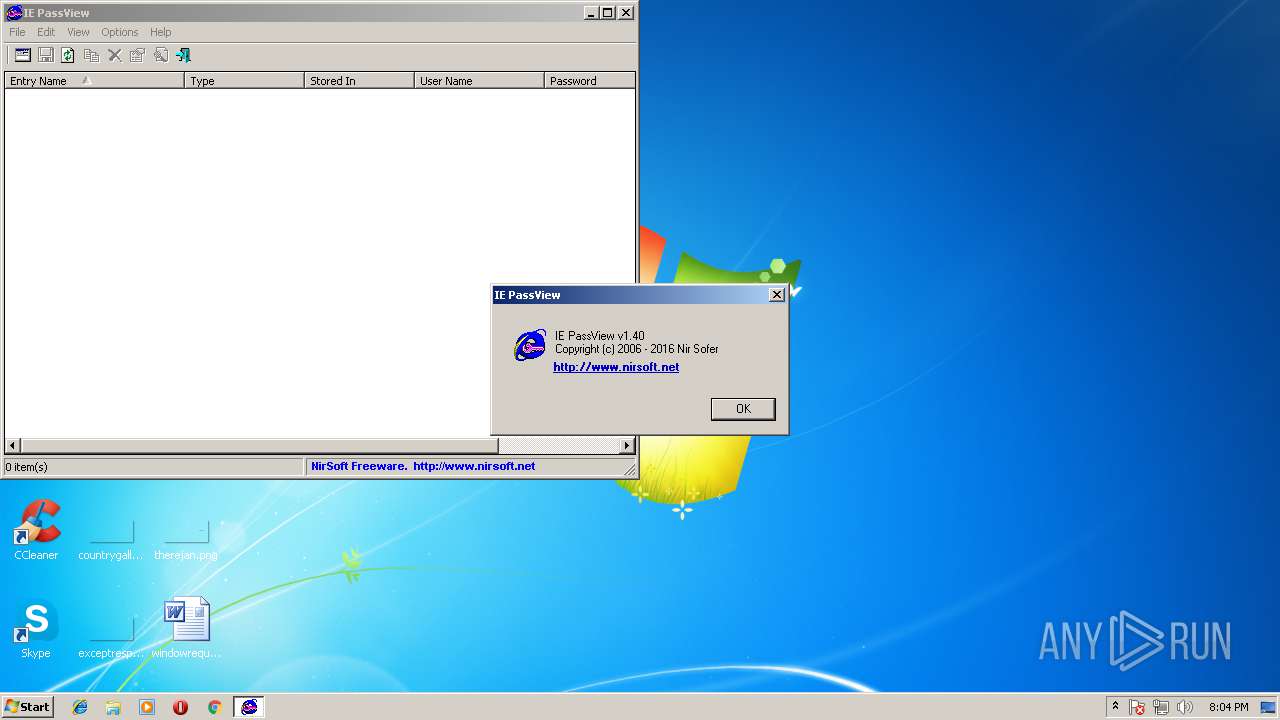This screenshot has width=1280, height=720.
Task: Click the Refresh toolbar icon
Action: [x=68, y=55]
